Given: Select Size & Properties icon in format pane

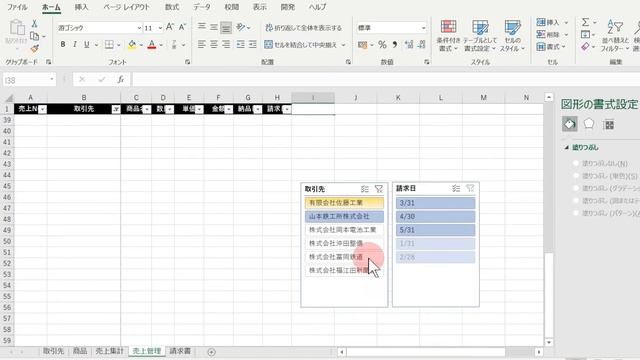Looking at the screenshot, I should coord(609,124).
